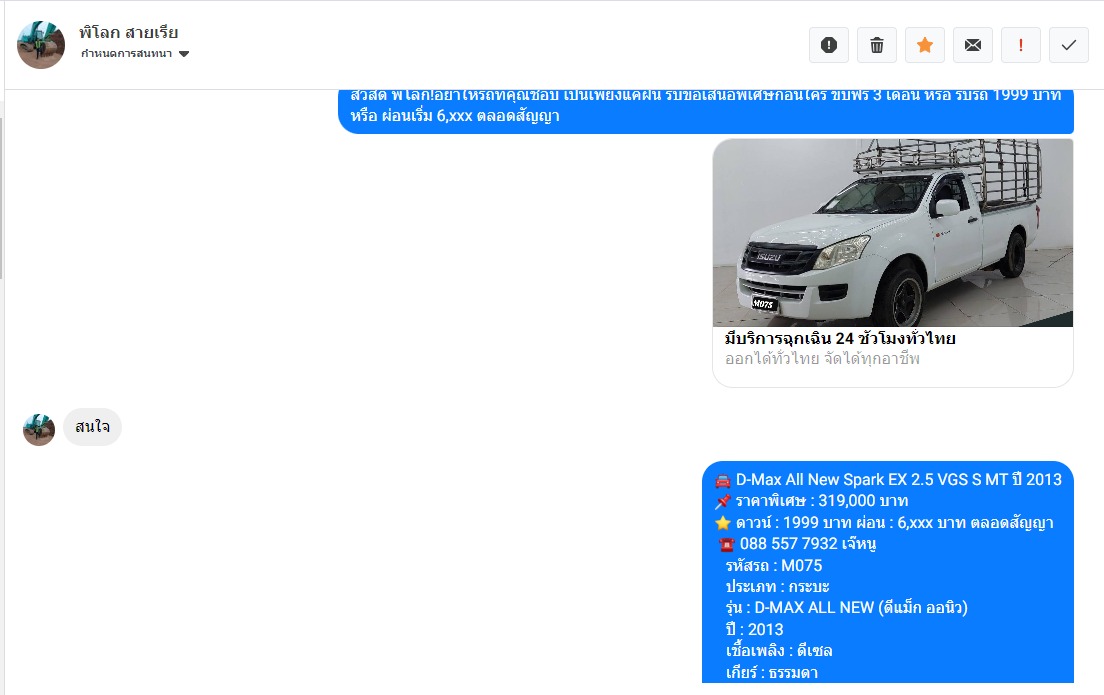Click the envelope icon in the header
The height and width of the screenshot is (695, 1104).
(972, 45)
